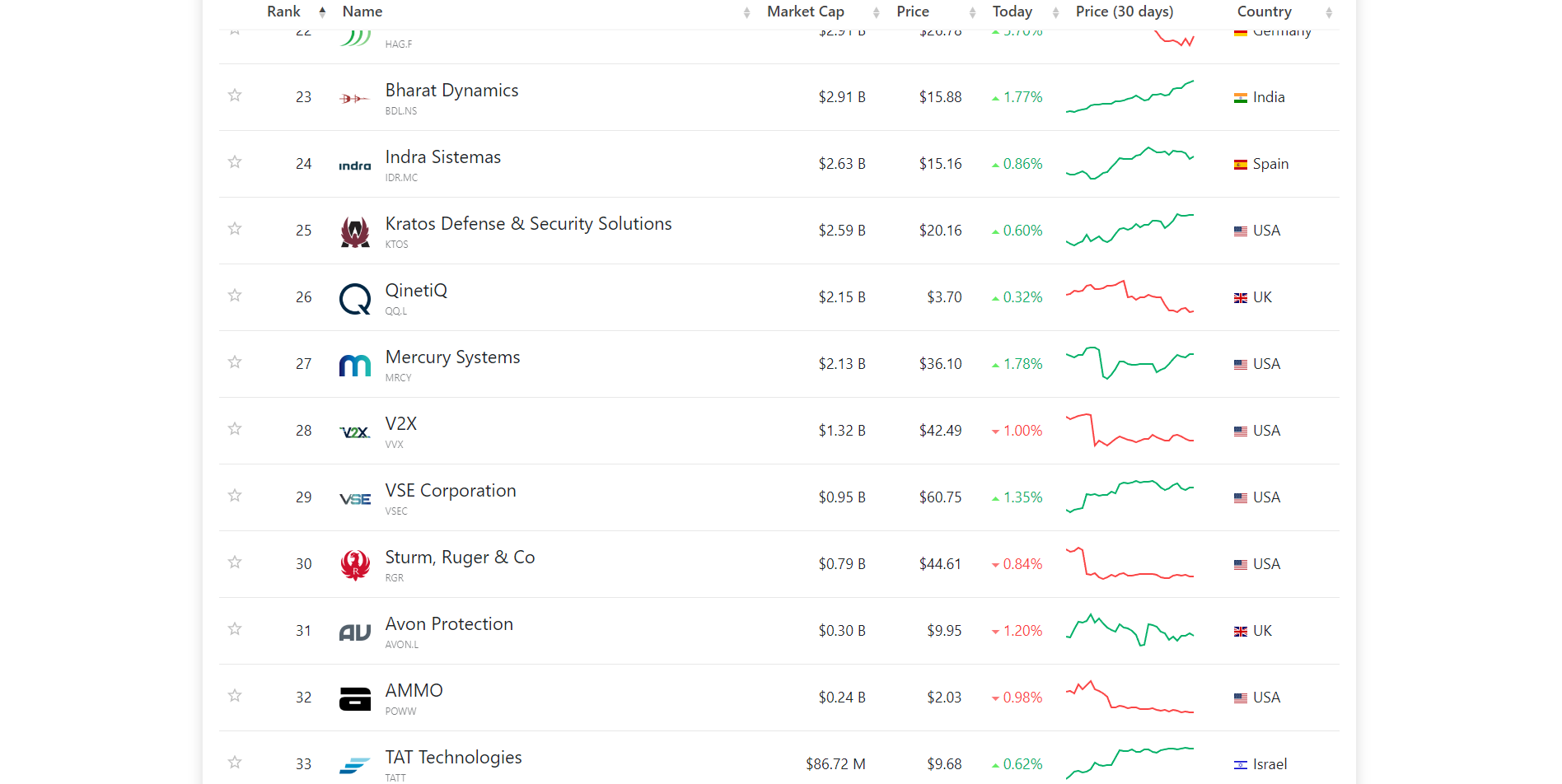
Task: Click the Indra Sistemas logo
Action: 355,166
